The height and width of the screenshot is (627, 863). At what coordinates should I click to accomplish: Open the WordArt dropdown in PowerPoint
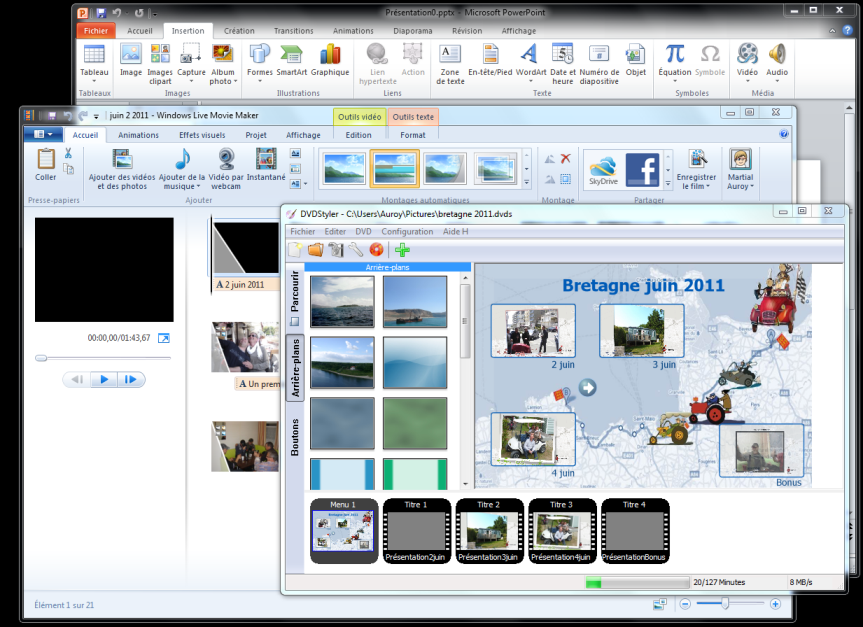click(531, 63)
